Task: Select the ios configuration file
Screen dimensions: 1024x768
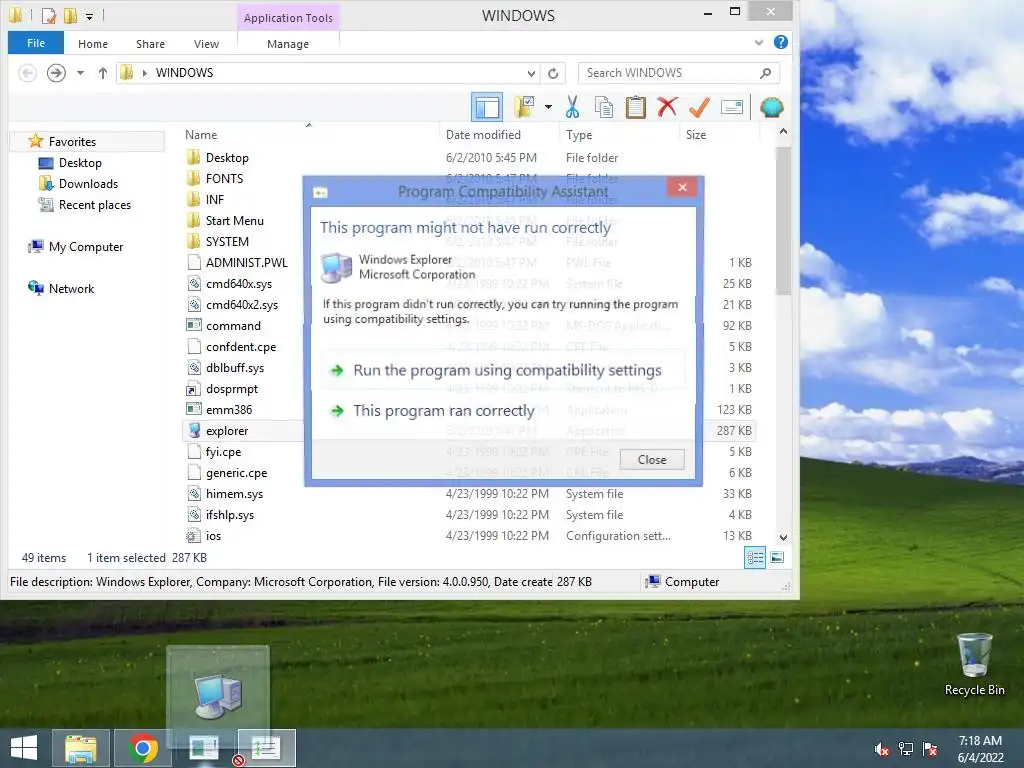Action: click(213, 536)
